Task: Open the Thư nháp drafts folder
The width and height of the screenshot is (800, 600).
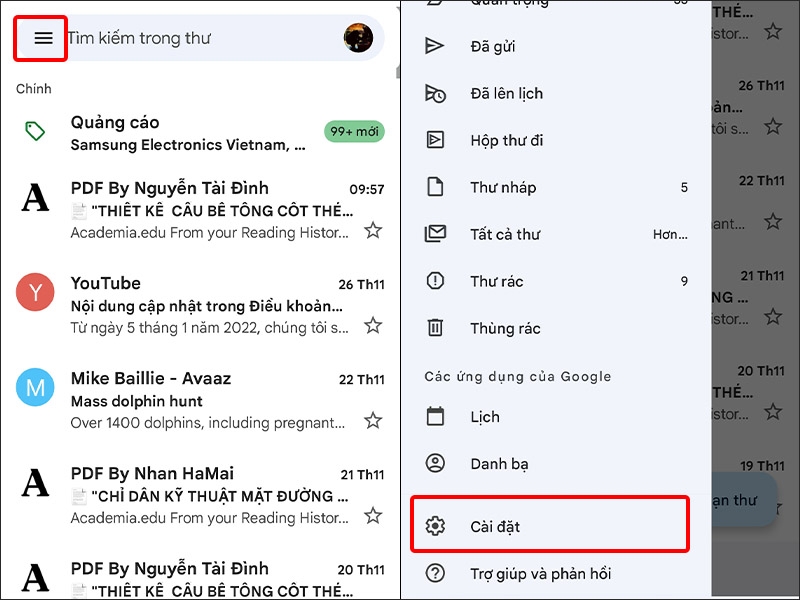Action: [x=506, y=187]
